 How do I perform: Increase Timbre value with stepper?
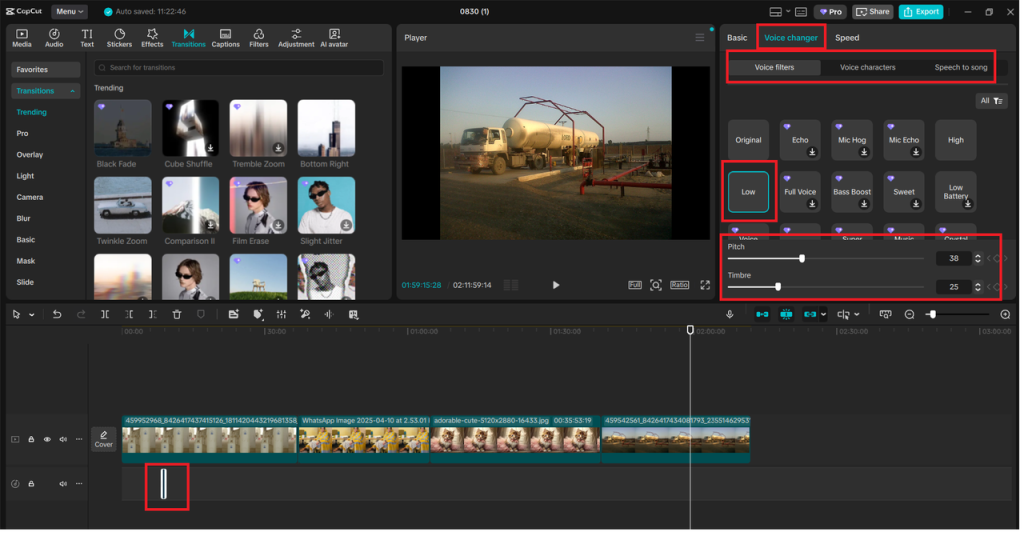pyautogui.click(x=978, y=284)
